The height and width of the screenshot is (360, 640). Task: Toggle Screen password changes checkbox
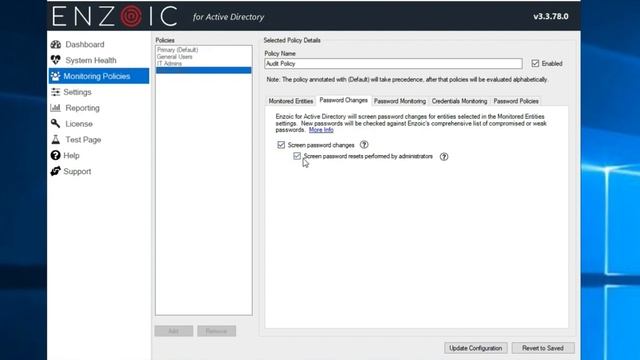tap(281, 144)
